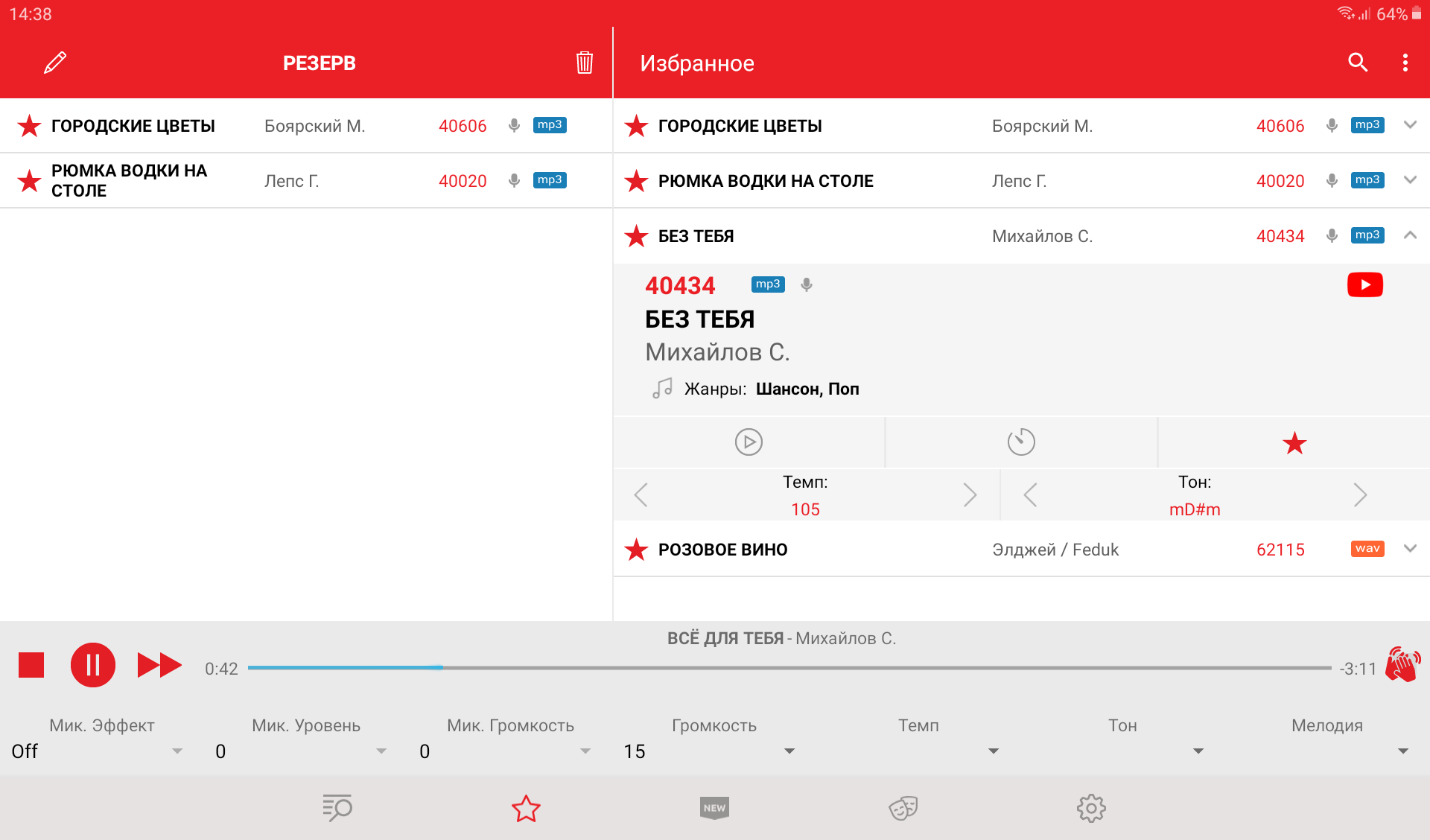Pause the currently playing song
The height and width of the screenshot is (840, 1430).
pyautogui.click(x=93, y=665)
